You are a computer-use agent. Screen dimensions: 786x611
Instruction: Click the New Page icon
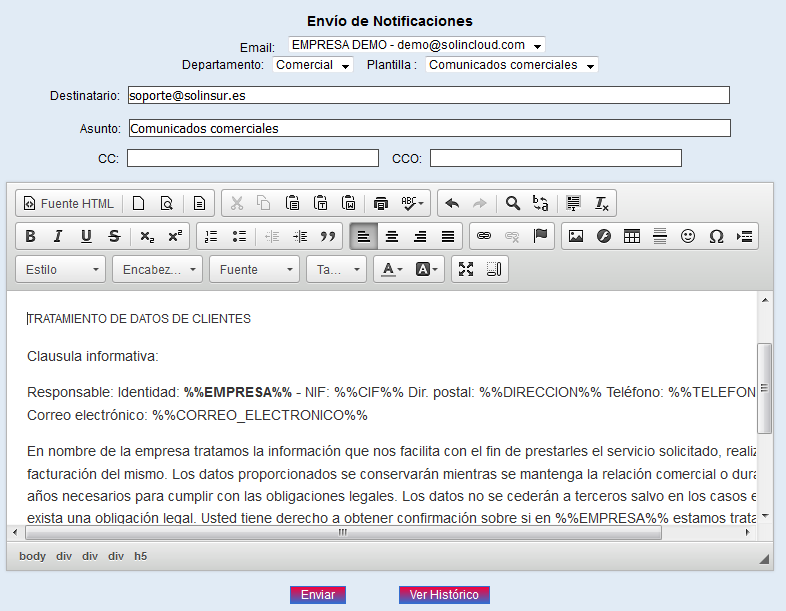pos(138,203)
